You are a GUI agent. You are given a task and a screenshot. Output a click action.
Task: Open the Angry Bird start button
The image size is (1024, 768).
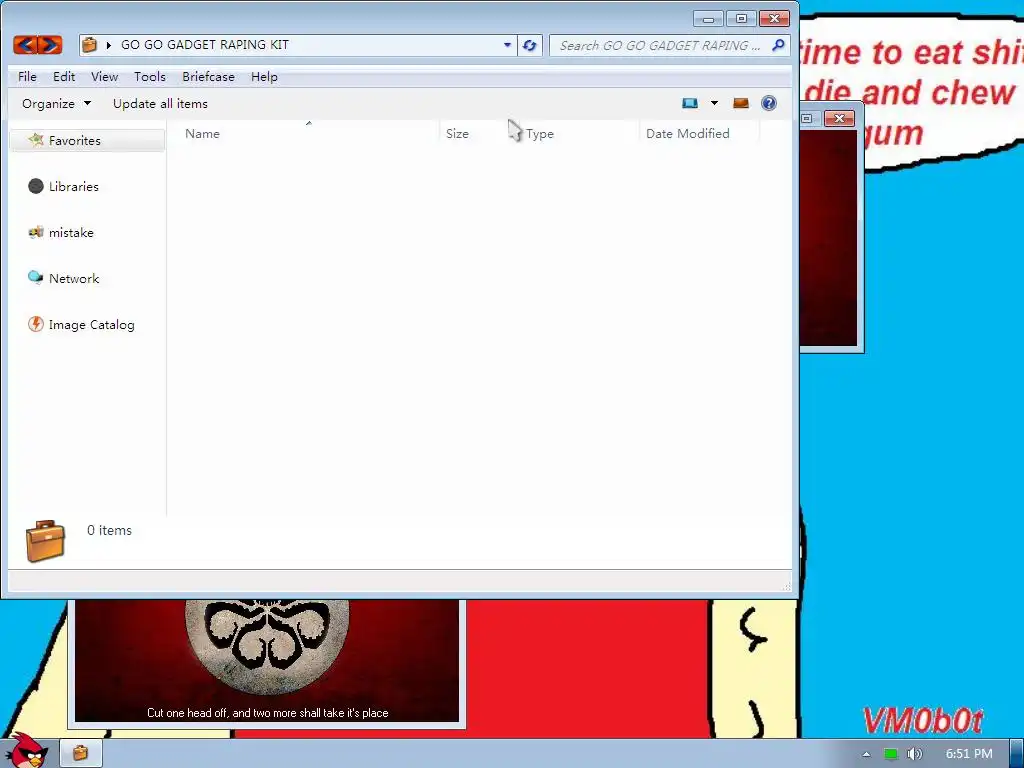pos(28,750)
